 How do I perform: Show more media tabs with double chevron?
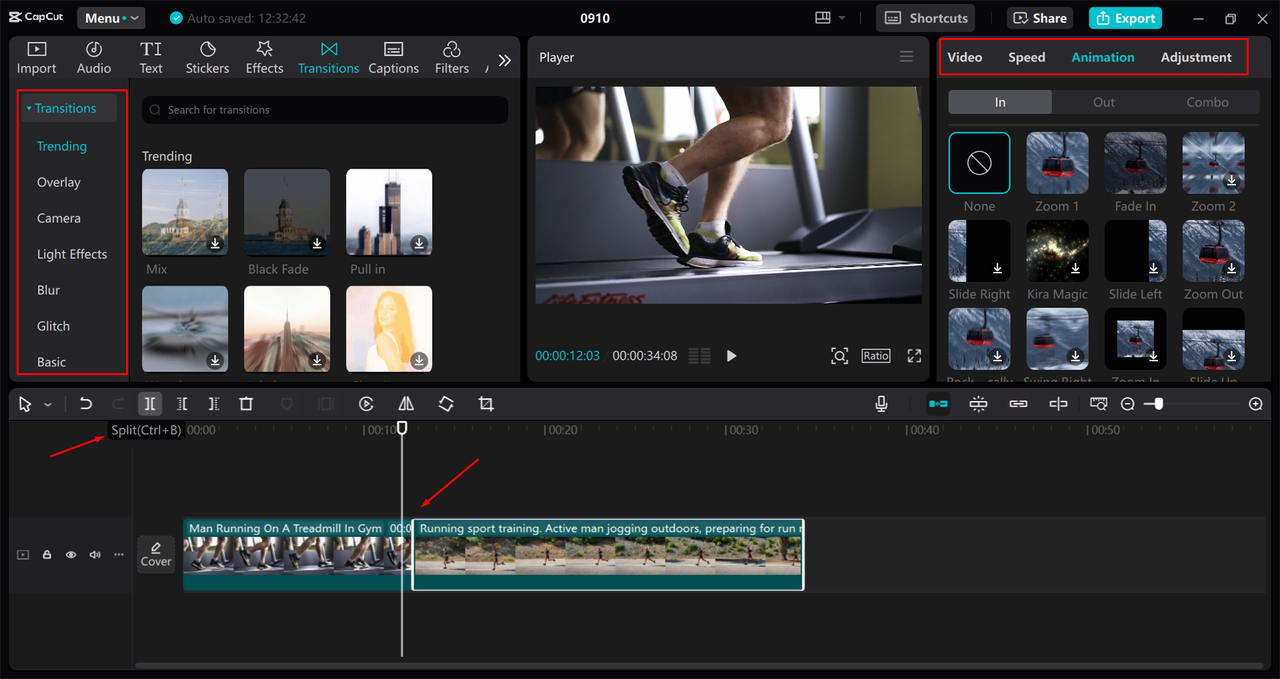pos(505,60)
